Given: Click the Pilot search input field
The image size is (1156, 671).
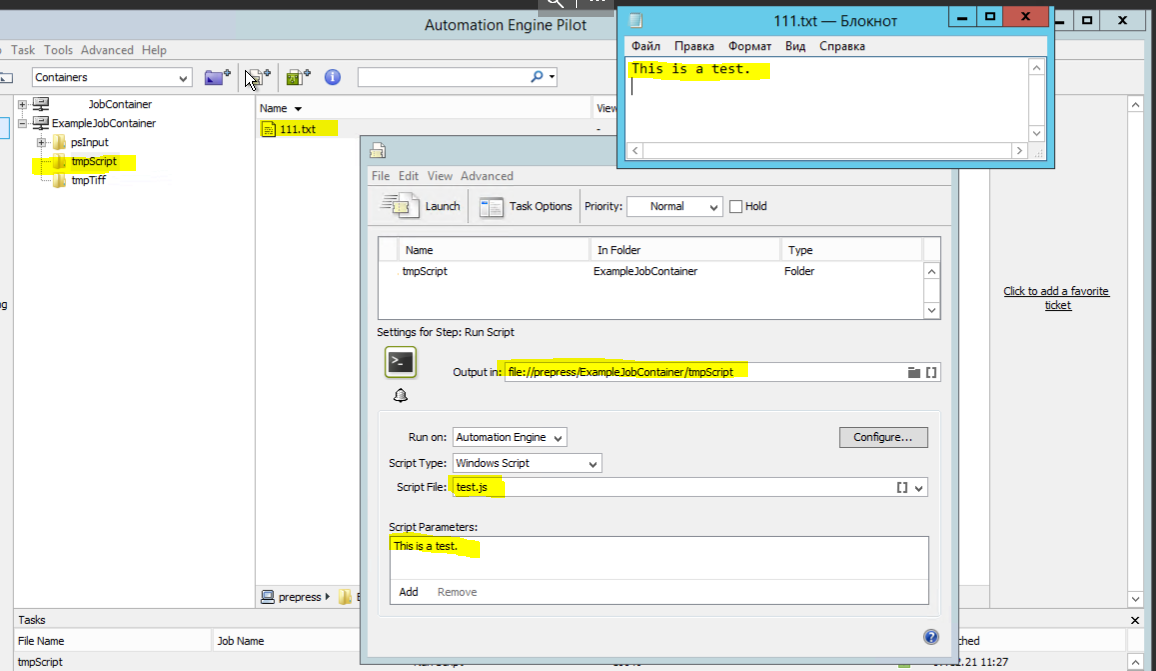Looking at the screenshot, I should (443, 77).
